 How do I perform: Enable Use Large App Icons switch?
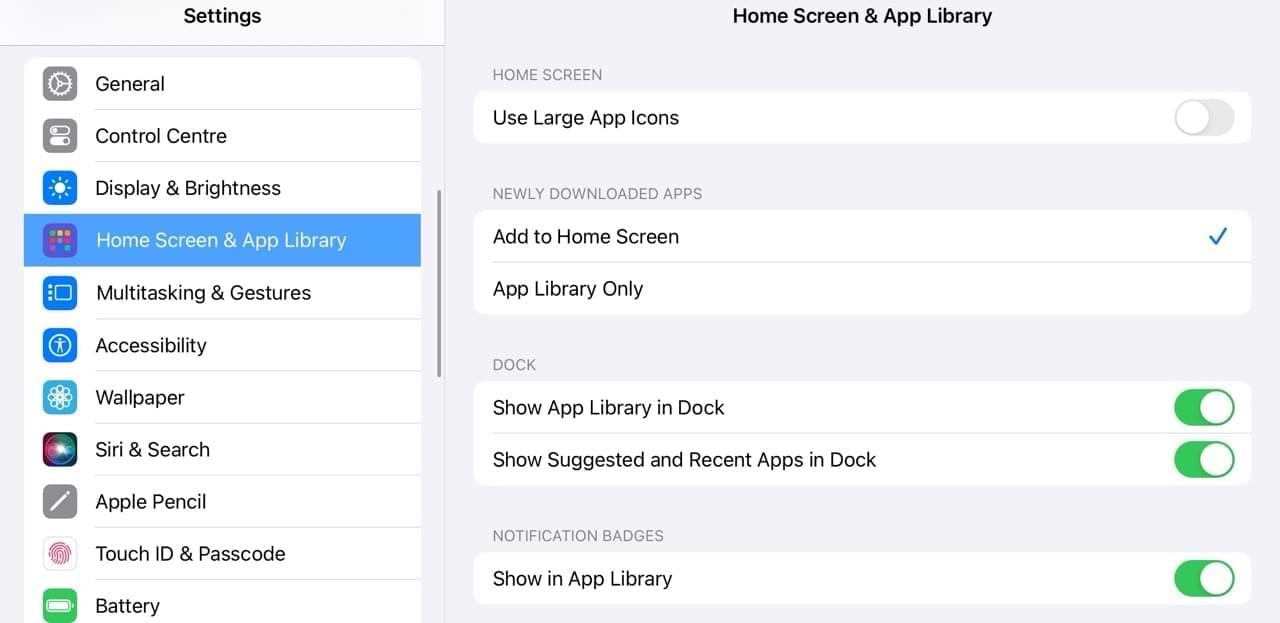coord(1204,118)
